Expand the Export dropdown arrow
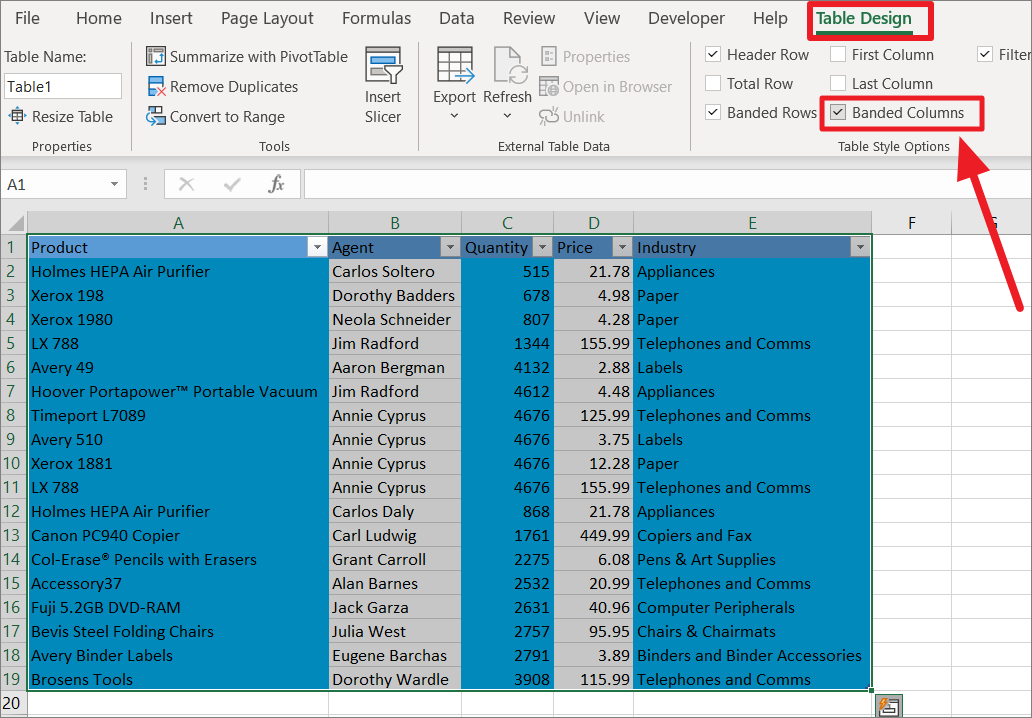1032x718 pixels. pyautogui.click(x=454, y=116)
